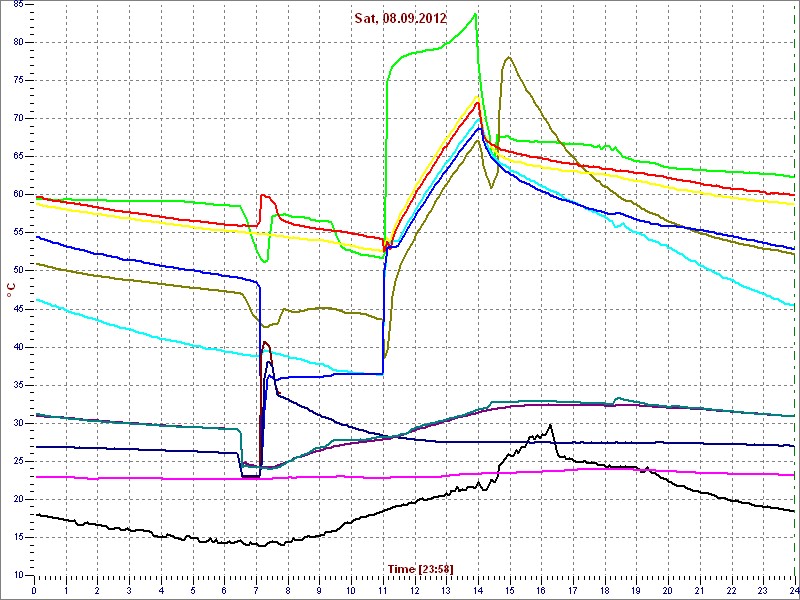The image size is (800, 600).
Task: Click hour "0" on the time axis
Action: [x=34, y=590]
